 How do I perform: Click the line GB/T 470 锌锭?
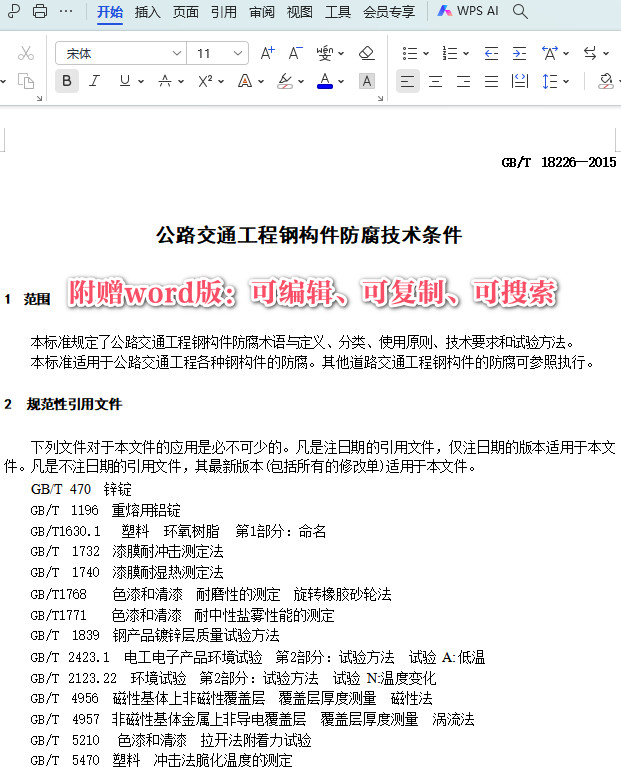81,489
